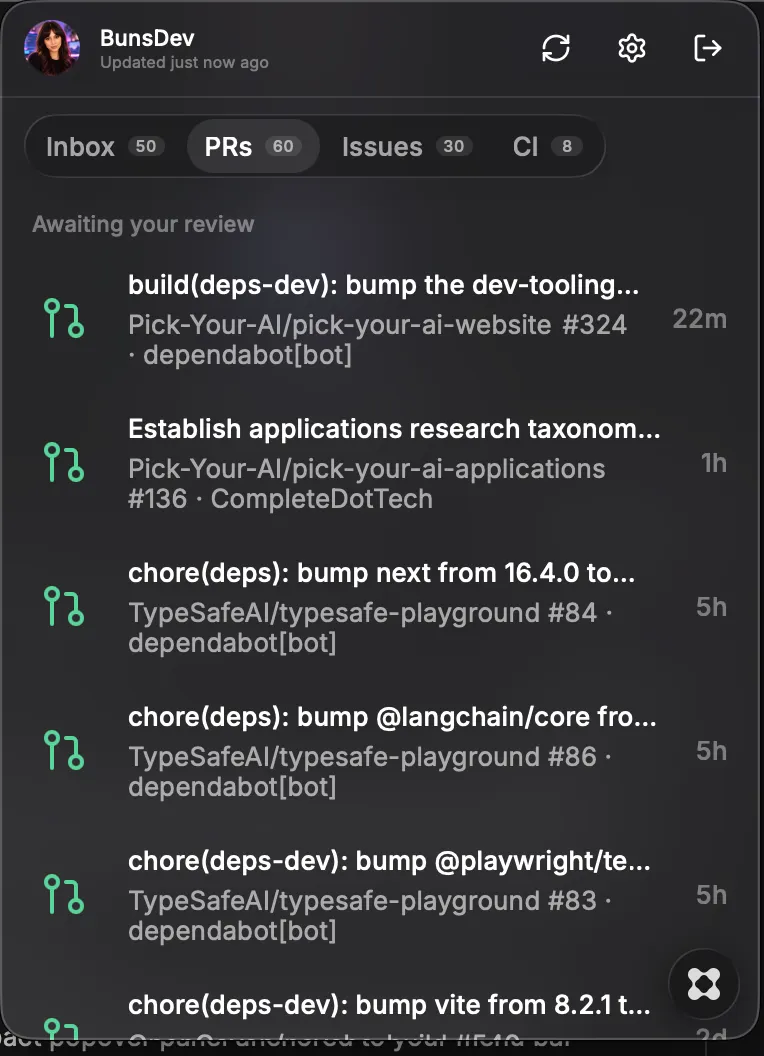Open PR 'chore(deps-dev): bump vite from 8.2.1'
The image size is (764, 1056).
point(389,1005)
